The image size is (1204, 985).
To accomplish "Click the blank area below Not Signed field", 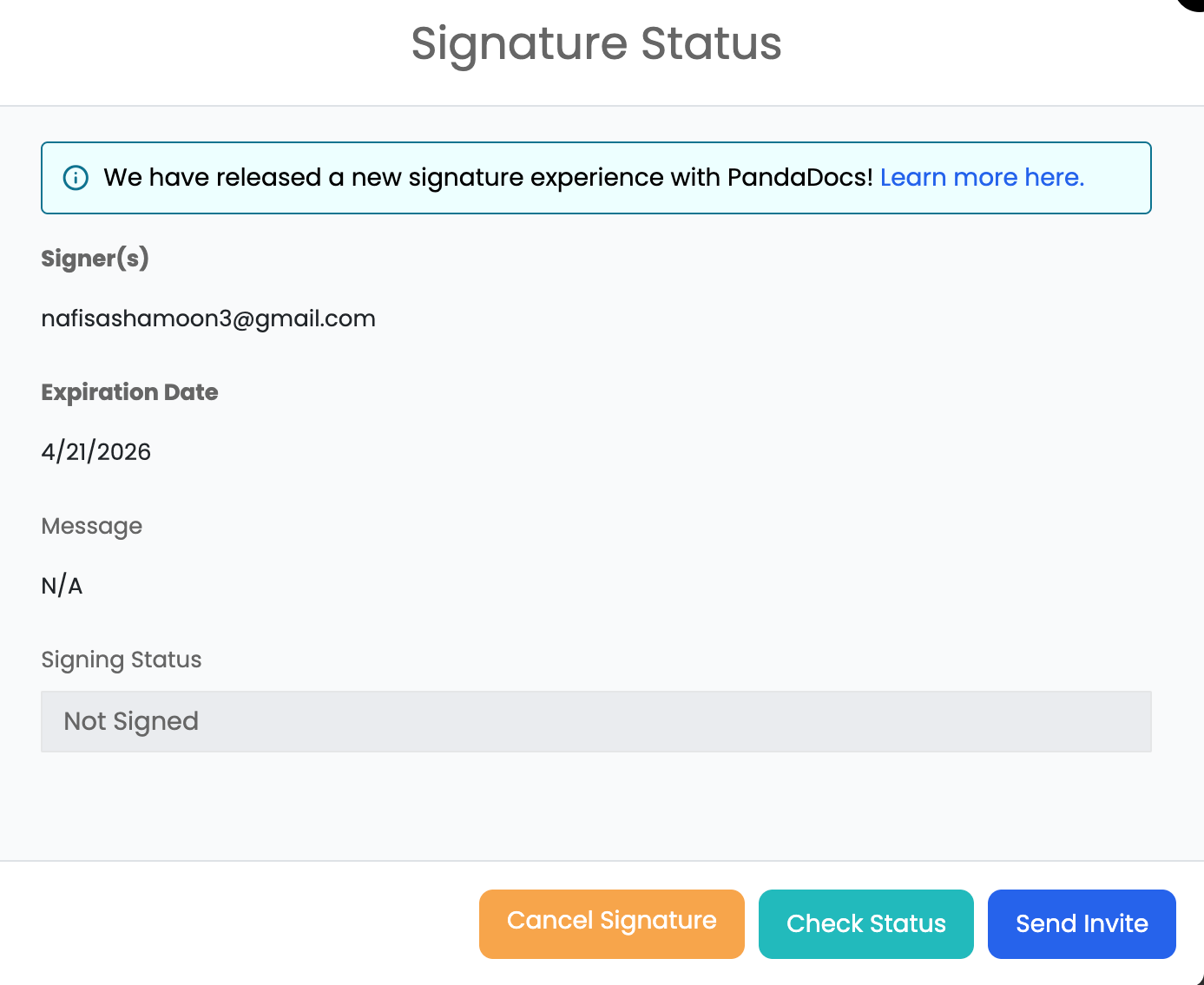I will [x=595, y=807].
